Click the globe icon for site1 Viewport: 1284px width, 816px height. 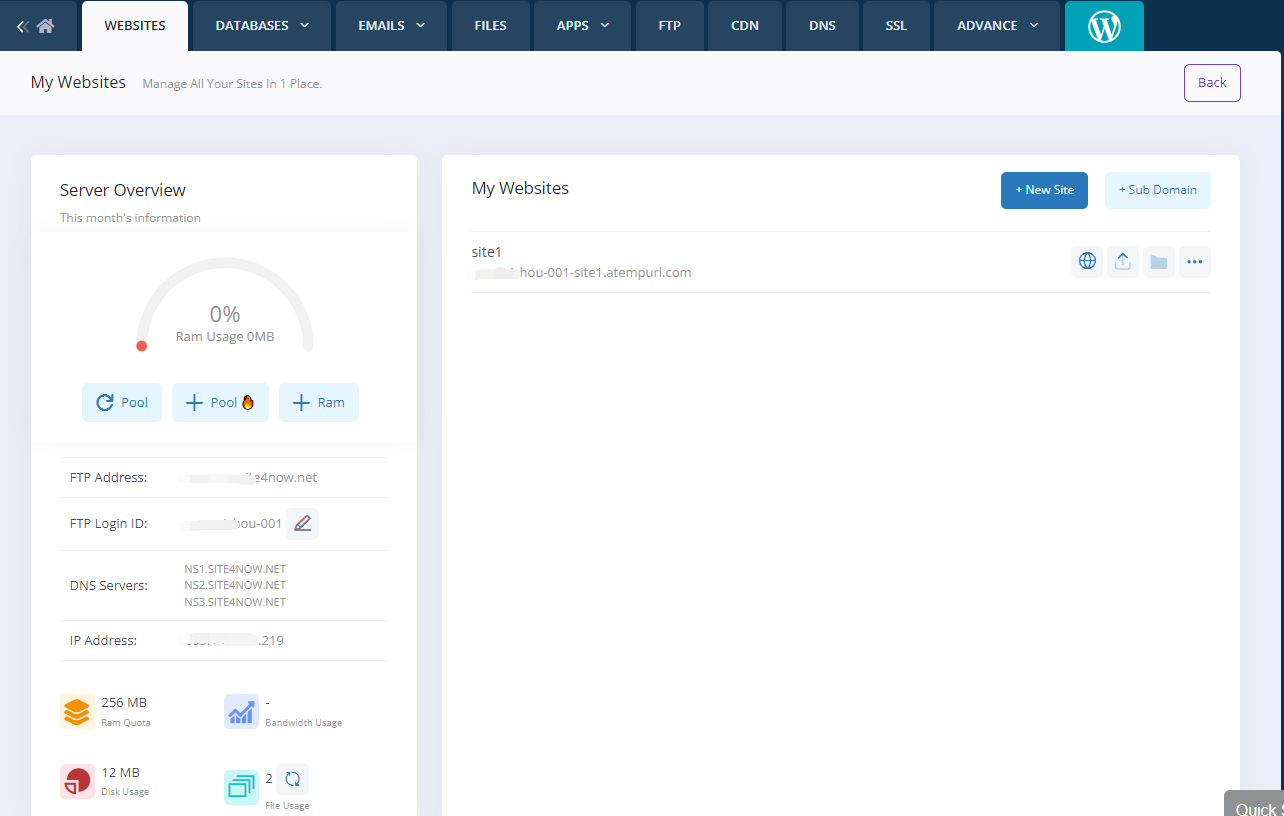tap(1087, 262)
